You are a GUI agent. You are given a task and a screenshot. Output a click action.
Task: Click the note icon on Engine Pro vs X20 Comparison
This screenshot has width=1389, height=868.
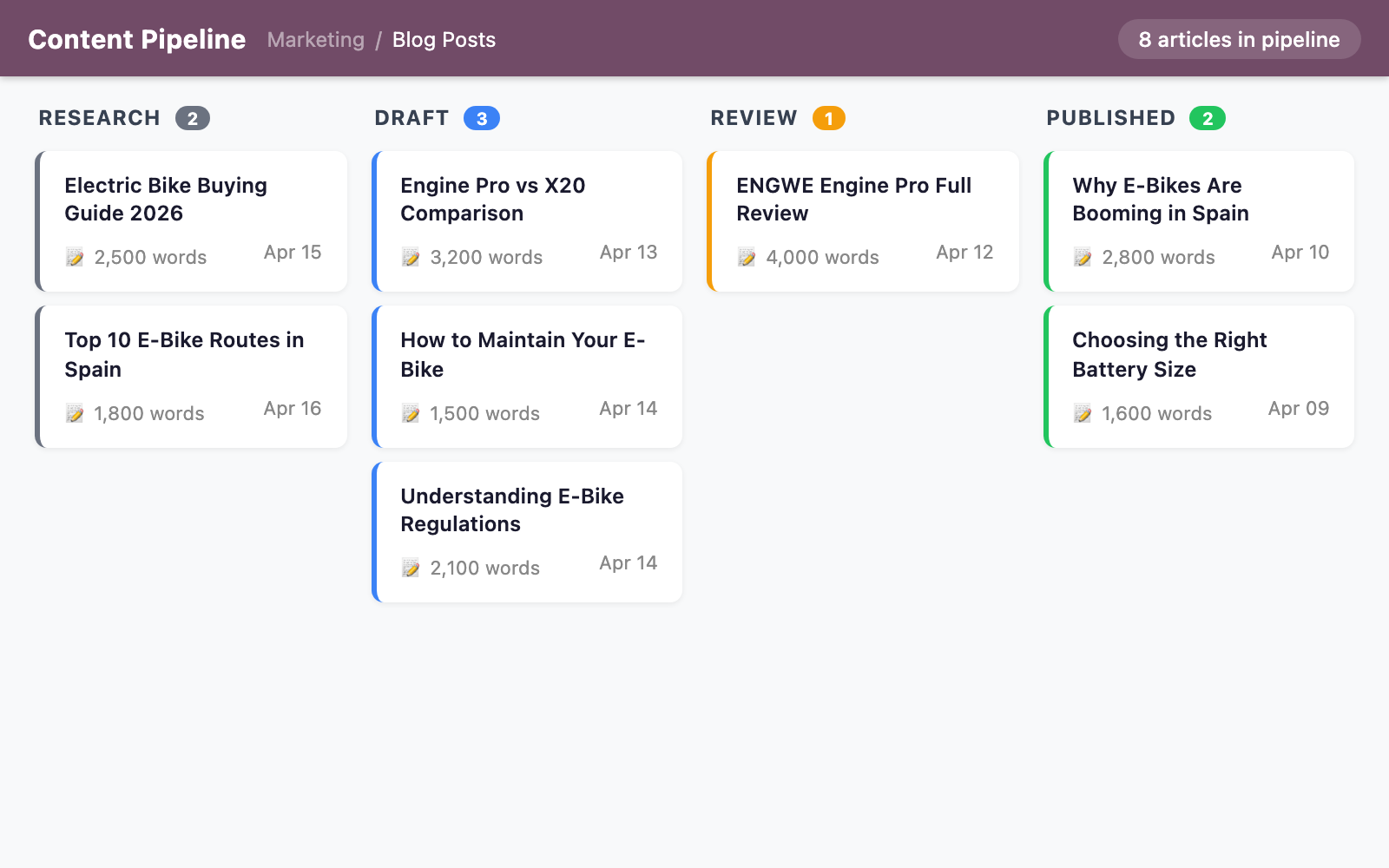pos(411,257)
